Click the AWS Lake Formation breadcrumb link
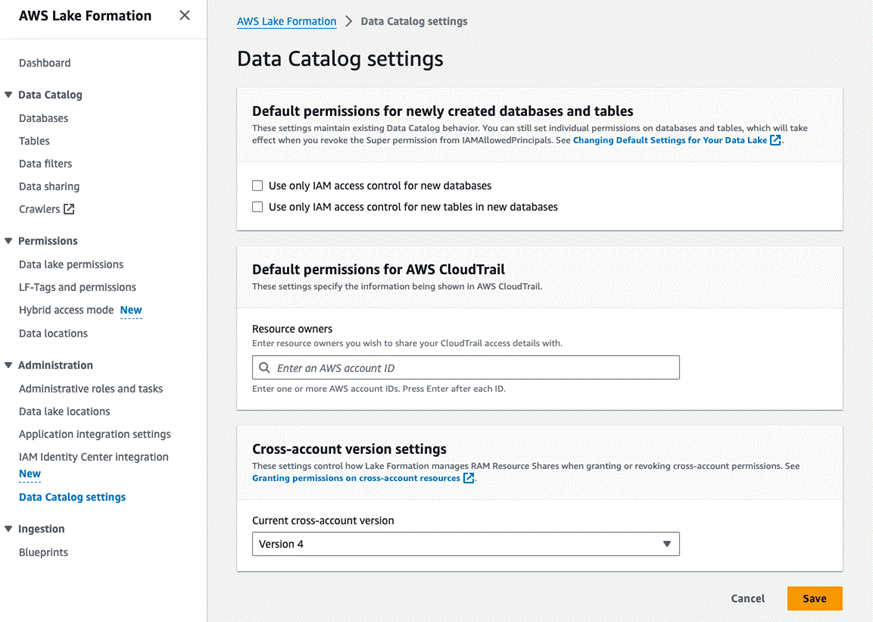The height and width of the screenshot is (622, 873). click(x=286, y=21)
